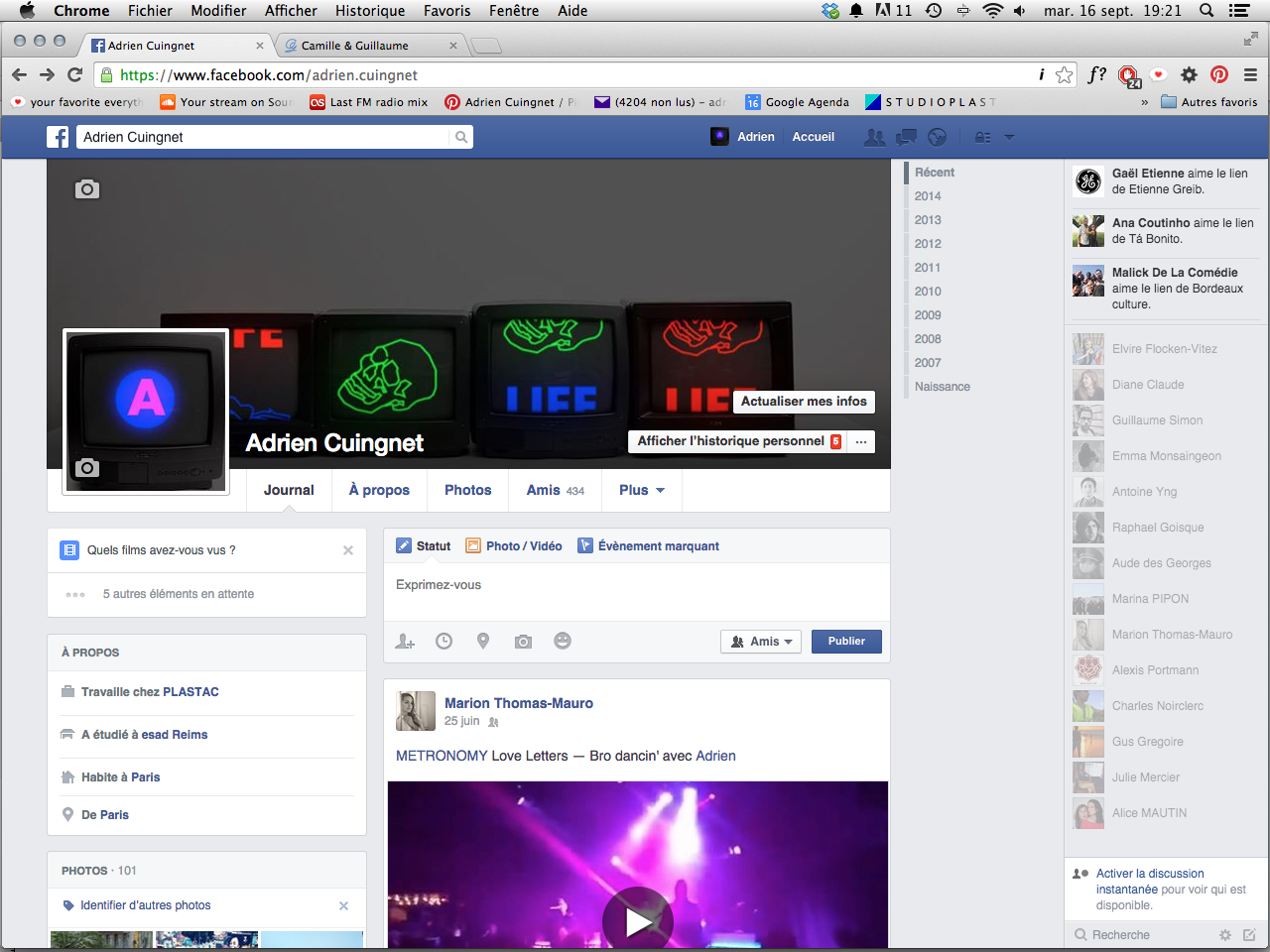Open the Amis audience selector
Screen dimensions: 1270x952
pos(761,642)
